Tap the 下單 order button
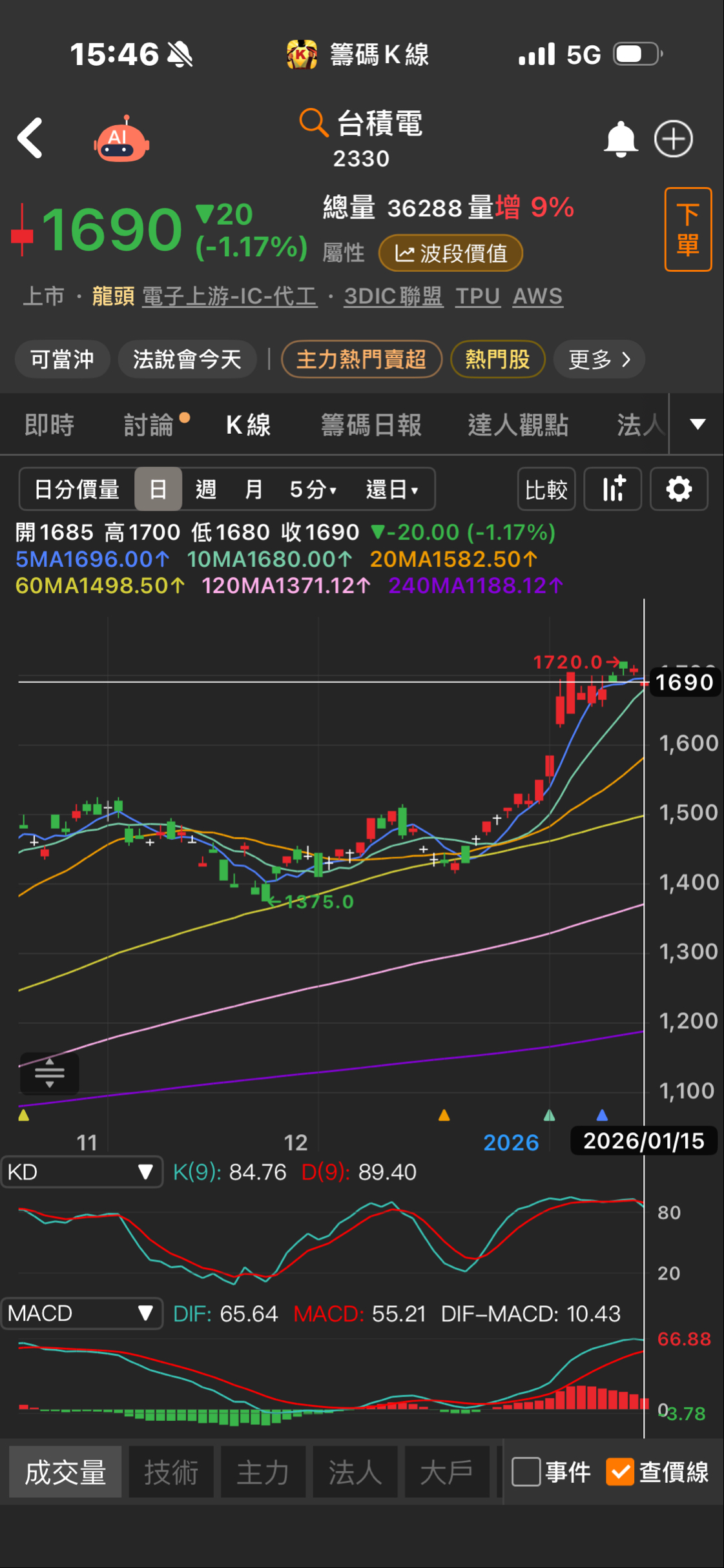The height and width of the screenshot is (1568, 724). click(688, 230)
